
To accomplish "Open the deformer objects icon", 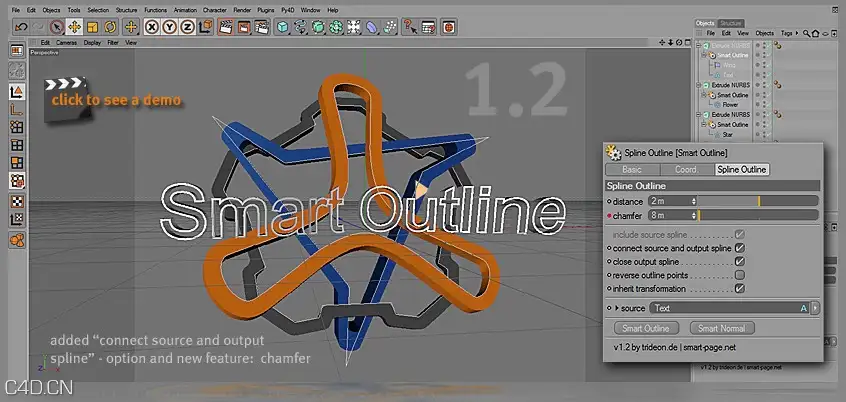I will coord(371,26).
